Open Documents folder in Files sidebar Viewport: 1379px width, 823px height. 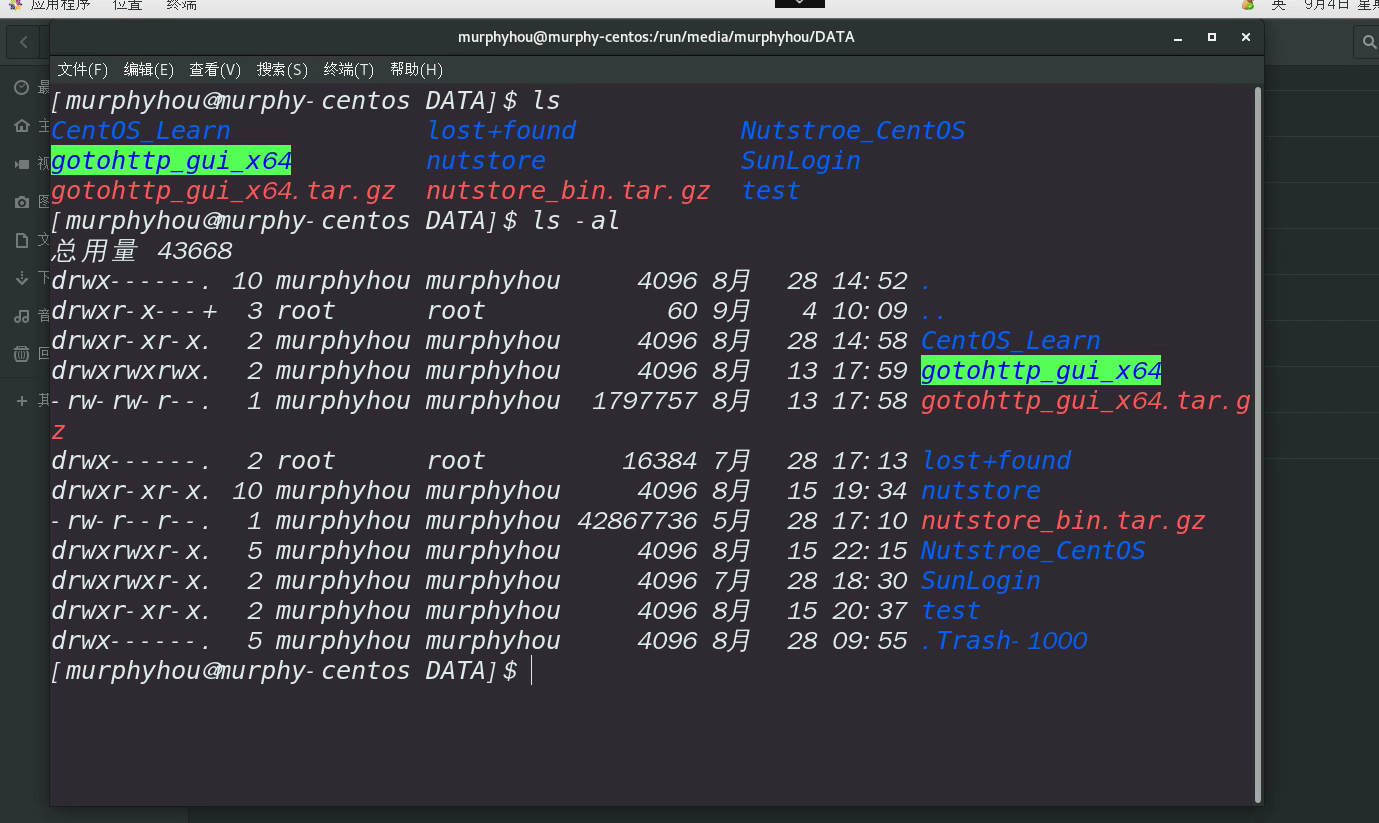21,240
